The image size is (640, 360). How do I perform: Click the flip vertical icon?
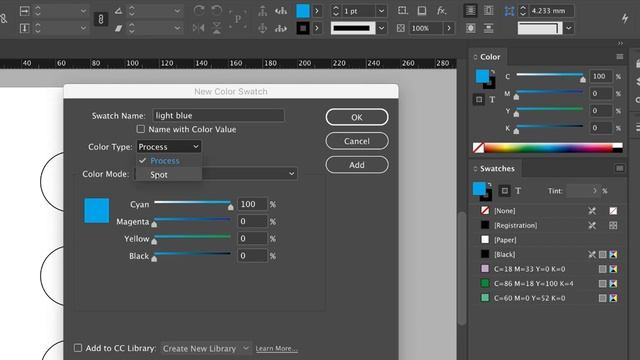tap(217, 28)
